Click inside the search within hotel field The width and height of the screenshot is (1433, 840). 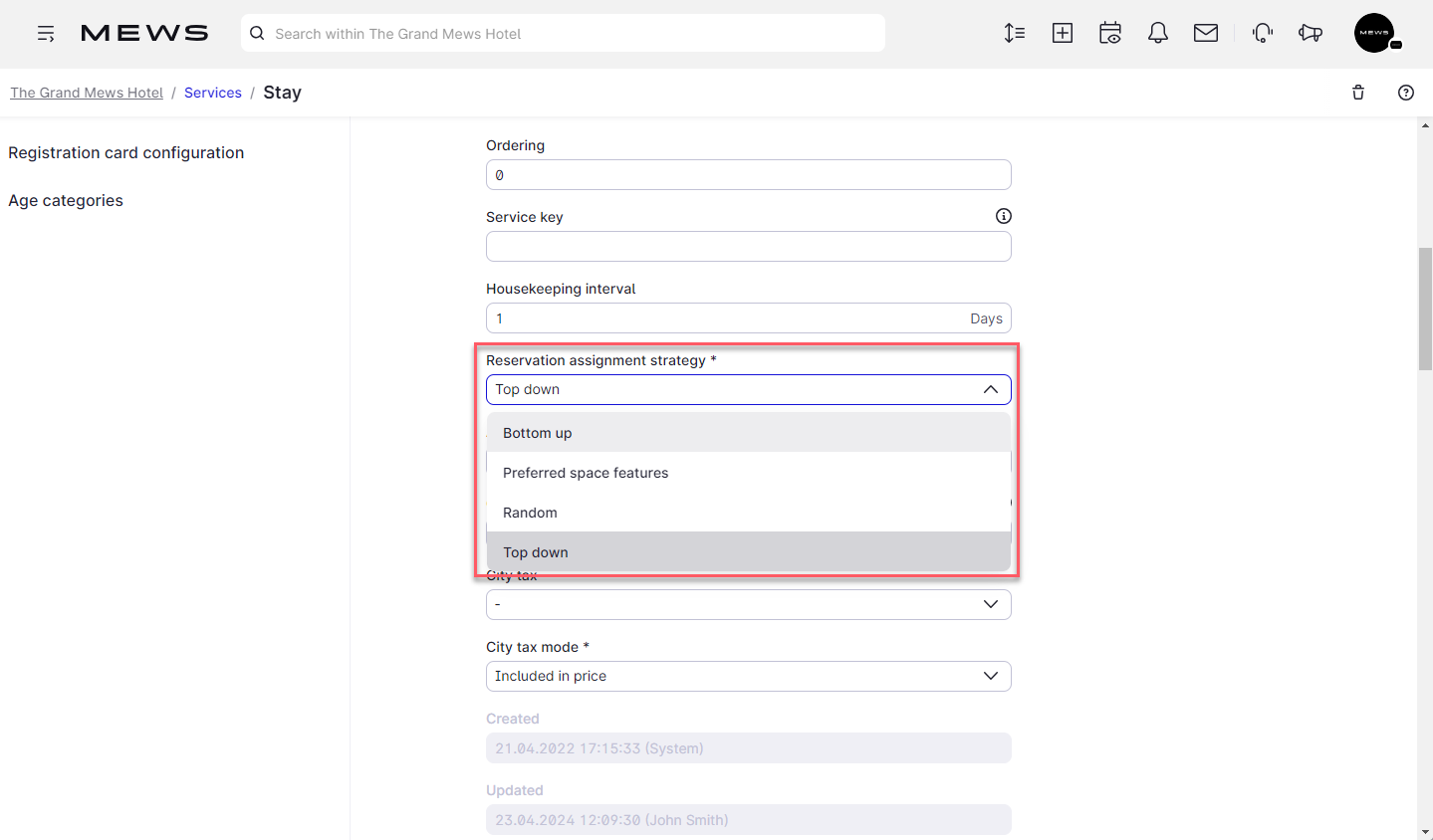562,33
